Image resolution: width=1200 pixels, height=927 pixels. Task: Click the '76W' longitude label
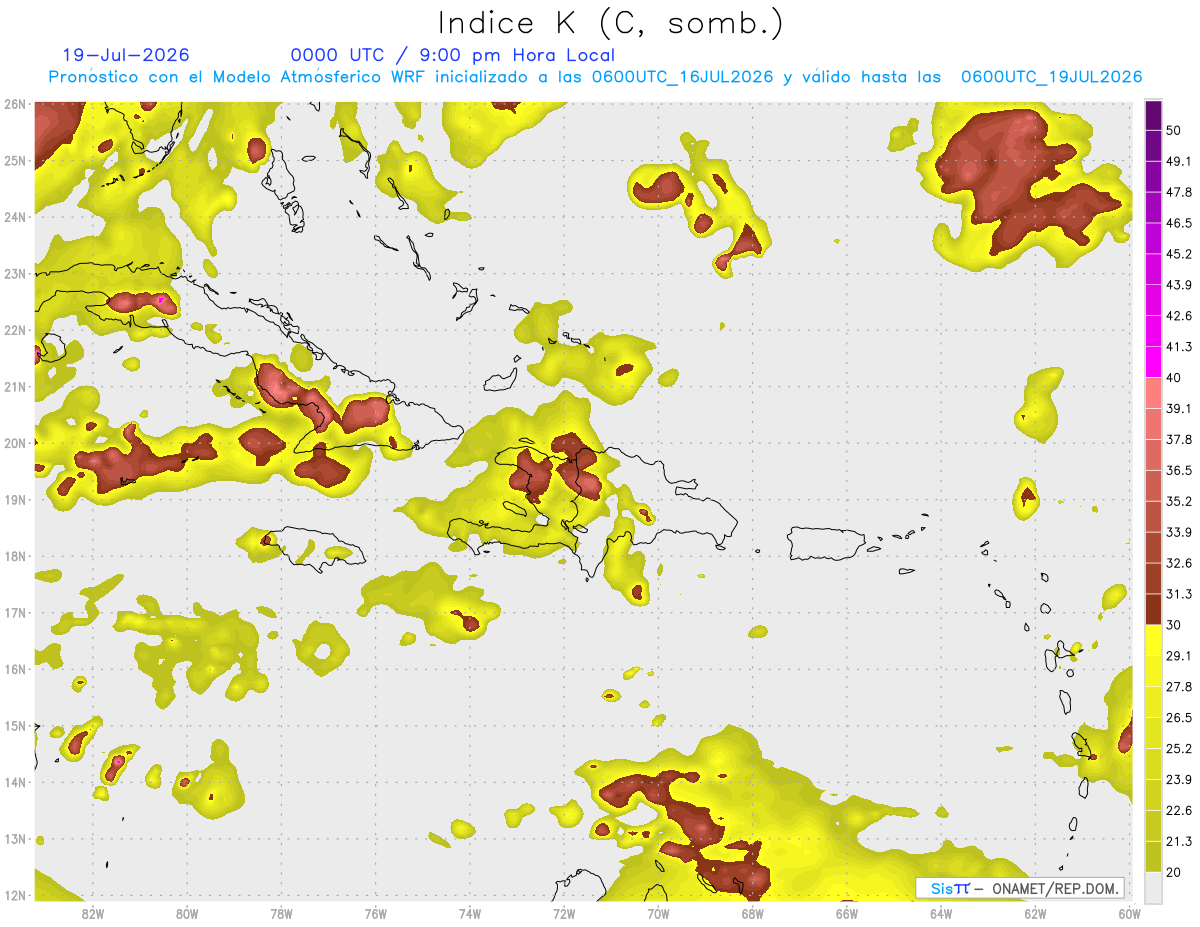click(x=375, y=913)
